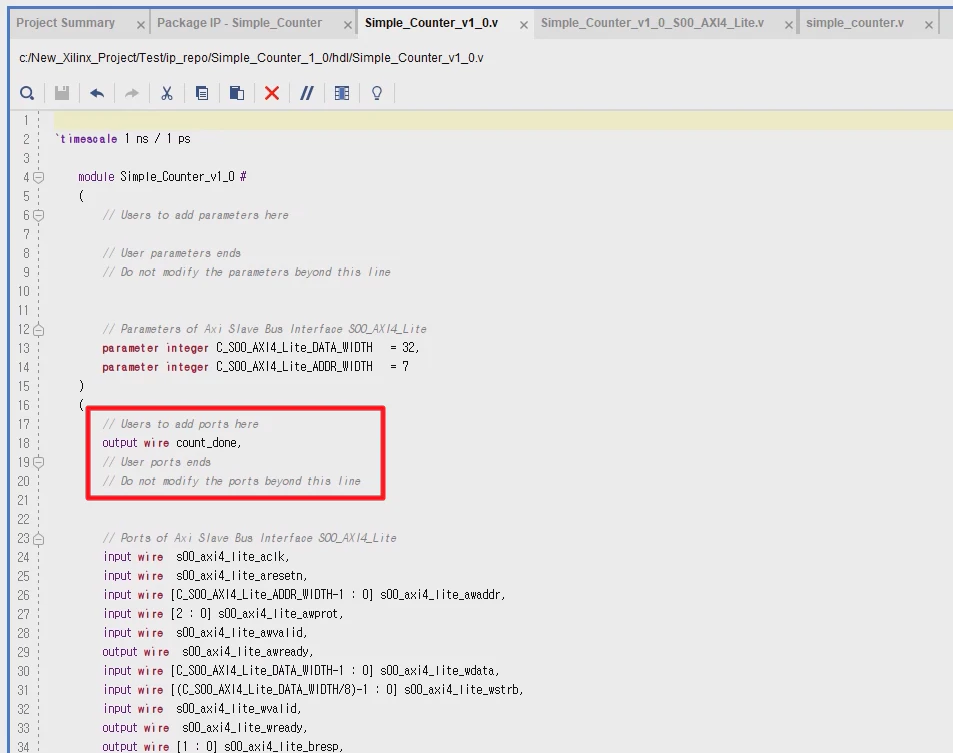The height and width of the screenshot is (753, 953).
Task: Click the C_S00_AXI4_Lite_DATA_WIDTH parameter line
Action: click(261, 348)
